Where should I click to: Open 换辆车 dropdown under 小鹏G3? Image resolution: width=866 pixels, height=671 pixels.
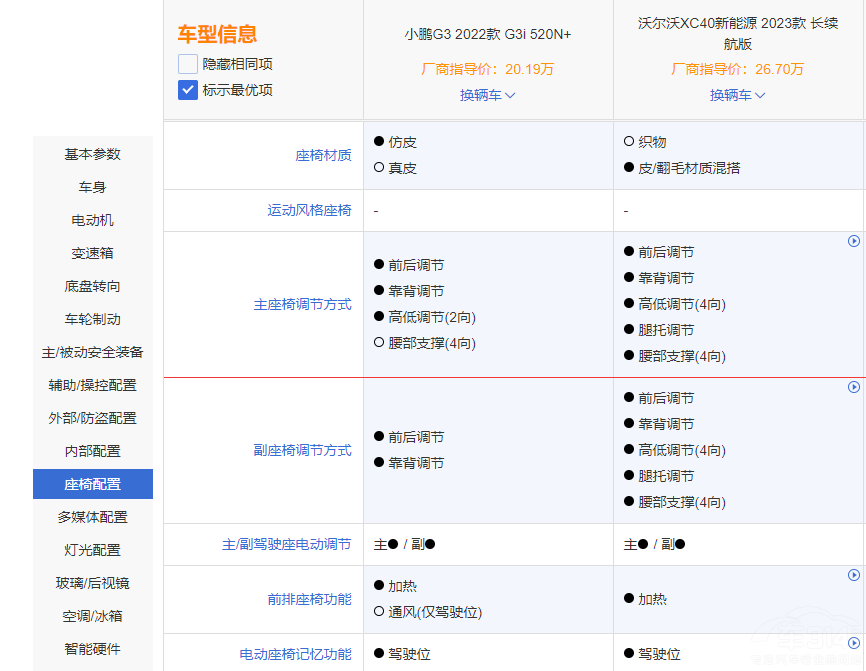coord(487,95)
